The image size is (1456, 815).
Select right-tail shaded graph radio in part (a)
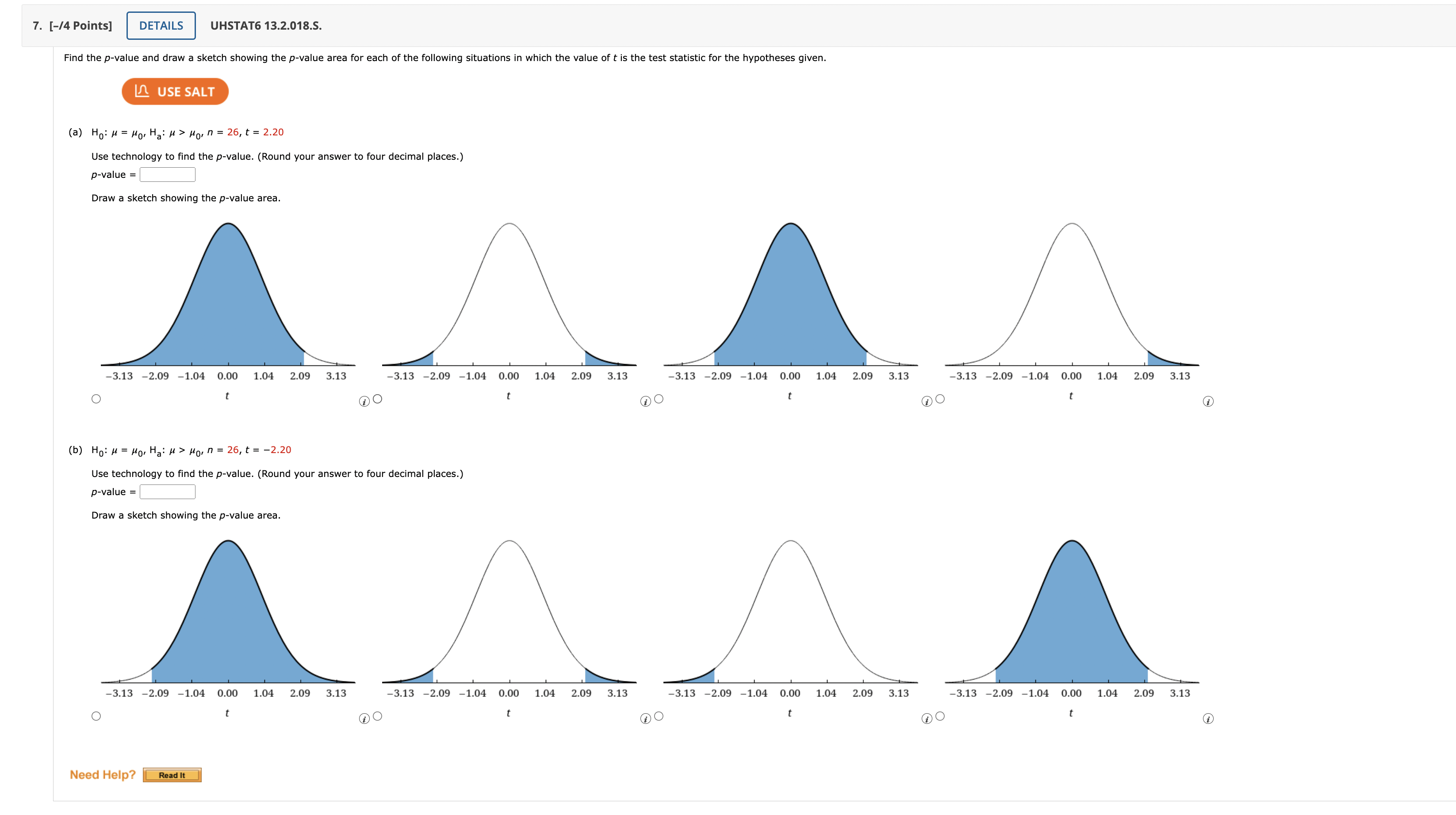(x=940, y=399)
